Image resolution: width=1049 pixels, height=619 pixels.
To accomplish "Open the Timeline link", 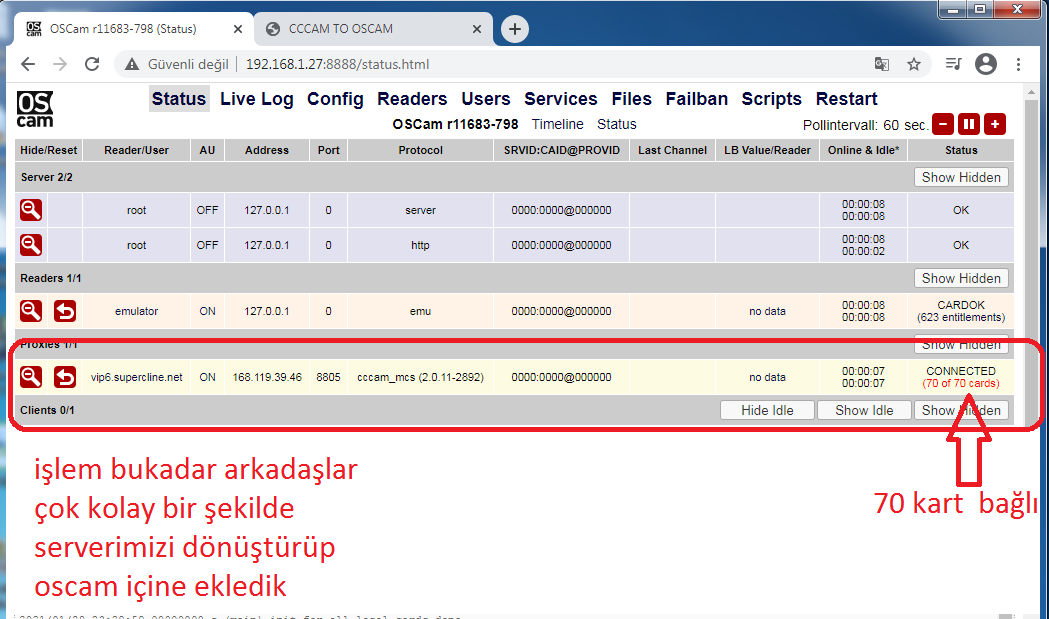I will [x=557, y=124].
